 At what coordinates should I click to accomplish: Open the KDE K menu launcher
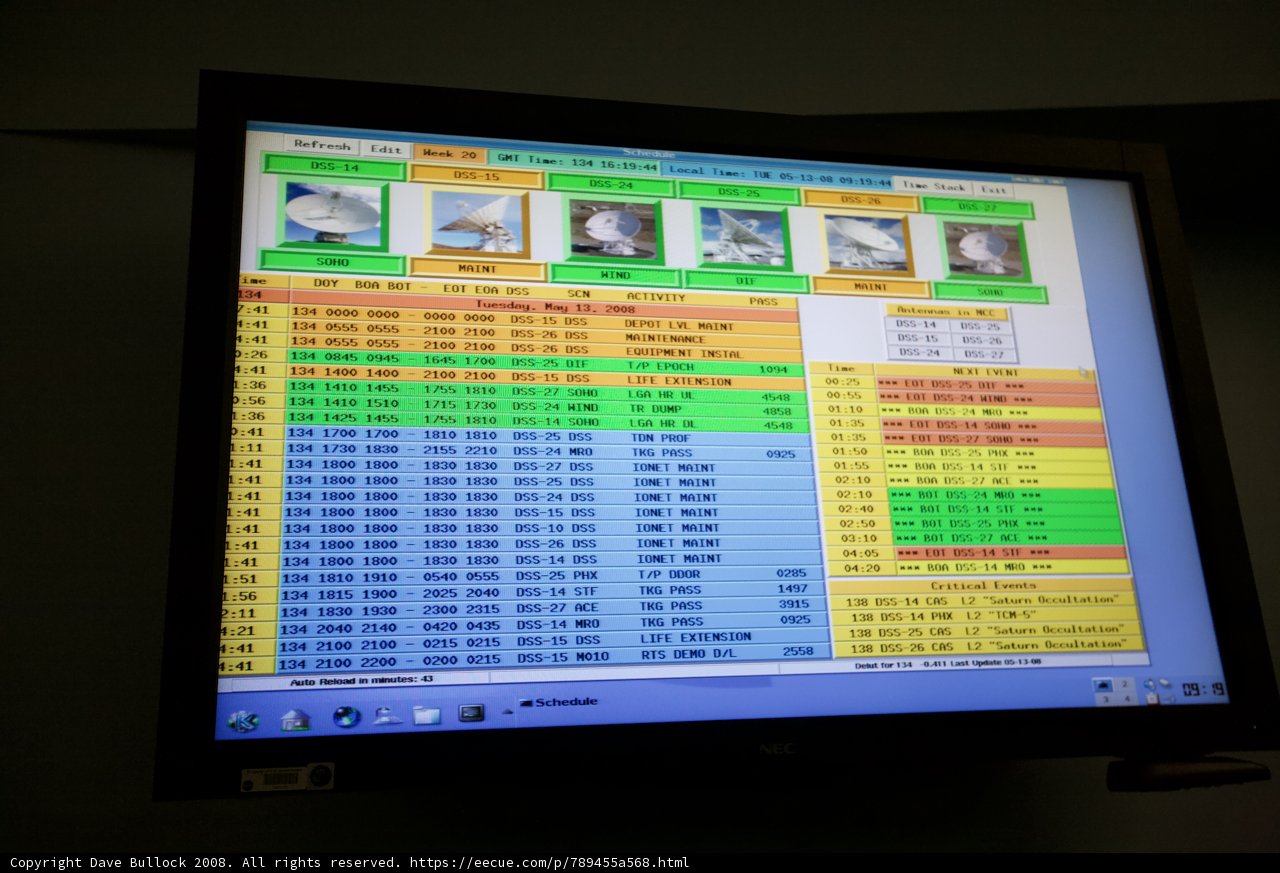click(x=243, y=720)
